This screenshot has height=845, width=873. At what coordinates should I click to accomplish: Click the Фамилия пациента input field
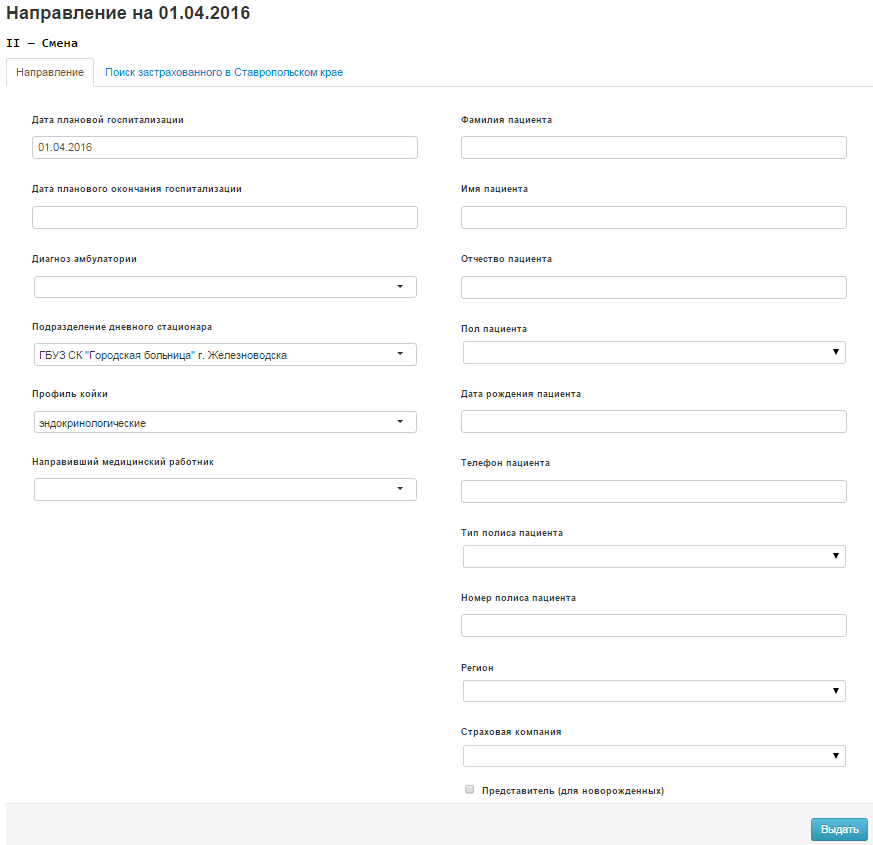[x=654, y=148]
